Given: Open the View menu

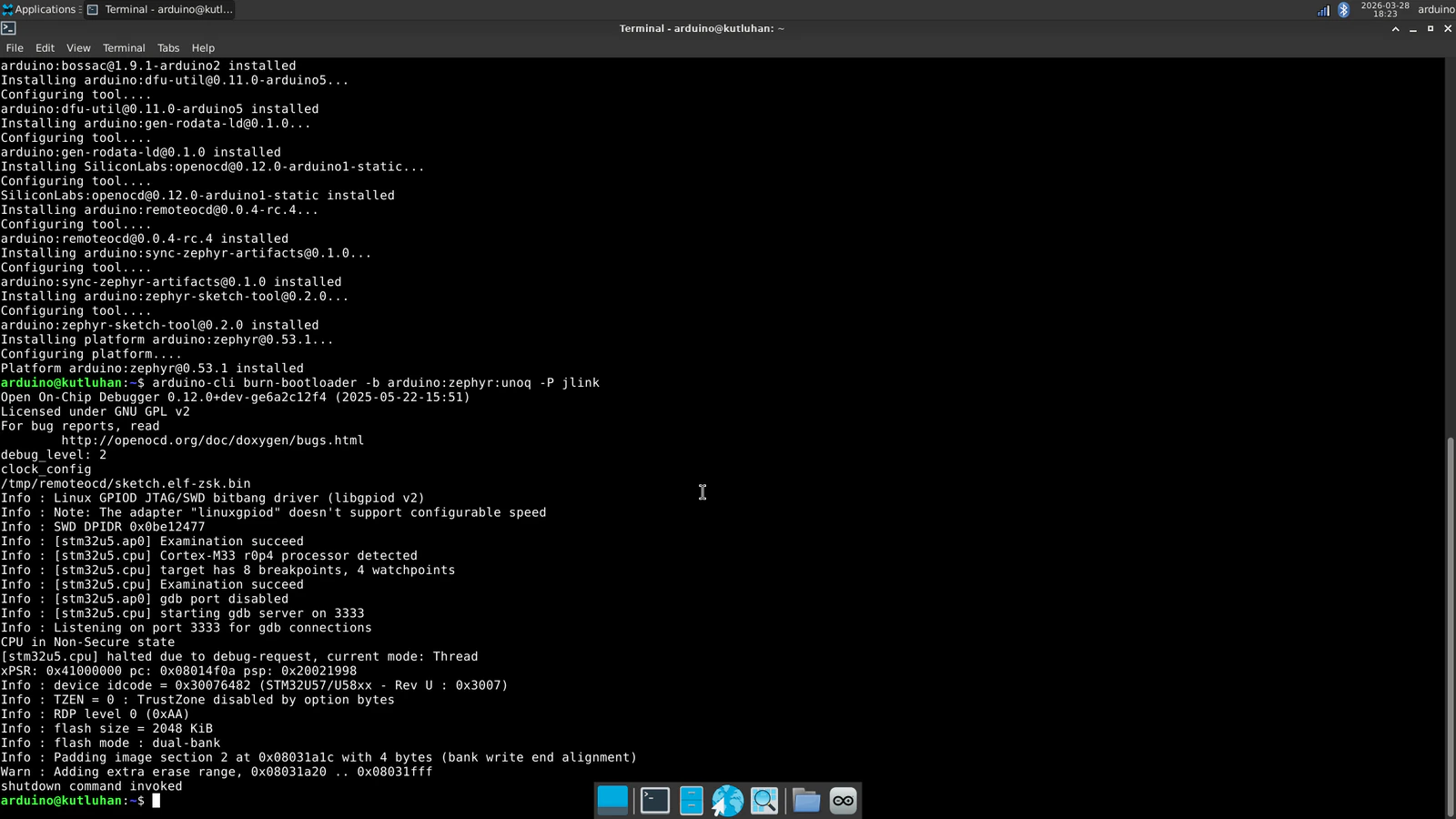Looking at the screenshot, I should [x=78, y=48].
